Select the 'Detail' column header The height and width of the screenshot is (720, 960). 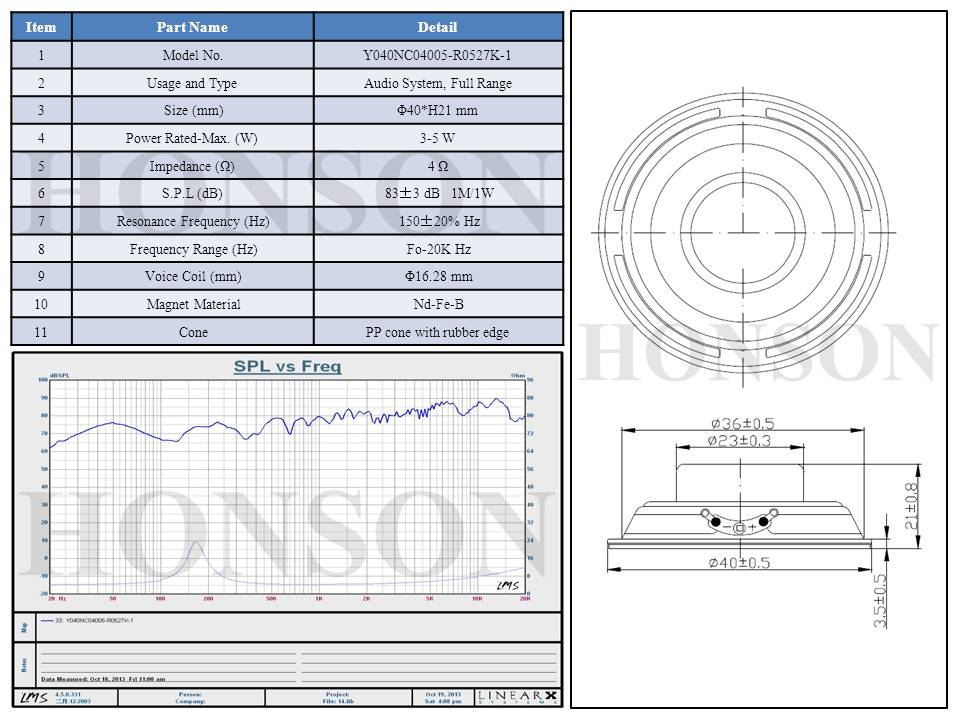(x=437, y=27)
